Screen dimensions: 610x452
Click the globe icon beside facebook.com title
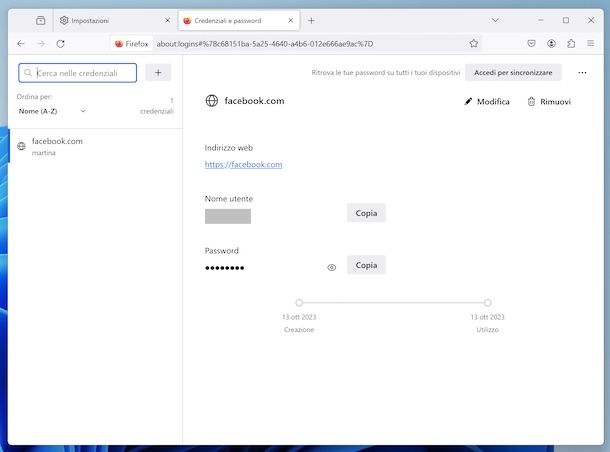pos(212,101)
